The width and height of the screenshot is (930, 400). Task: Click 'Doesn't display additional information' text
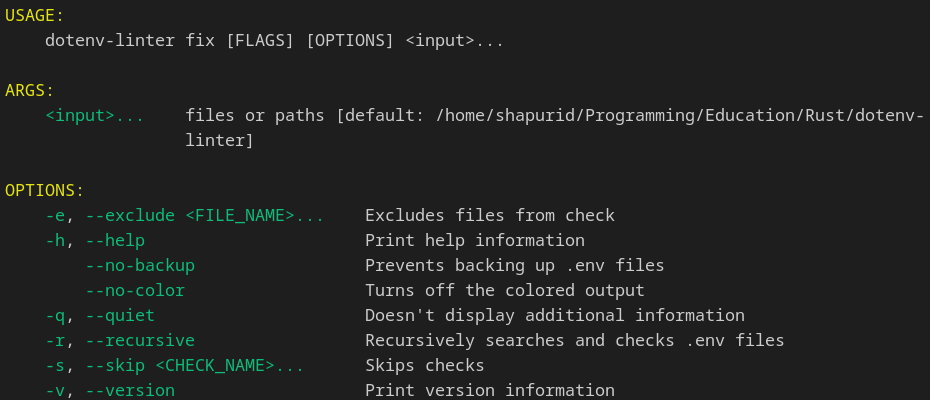pos(555,315)
